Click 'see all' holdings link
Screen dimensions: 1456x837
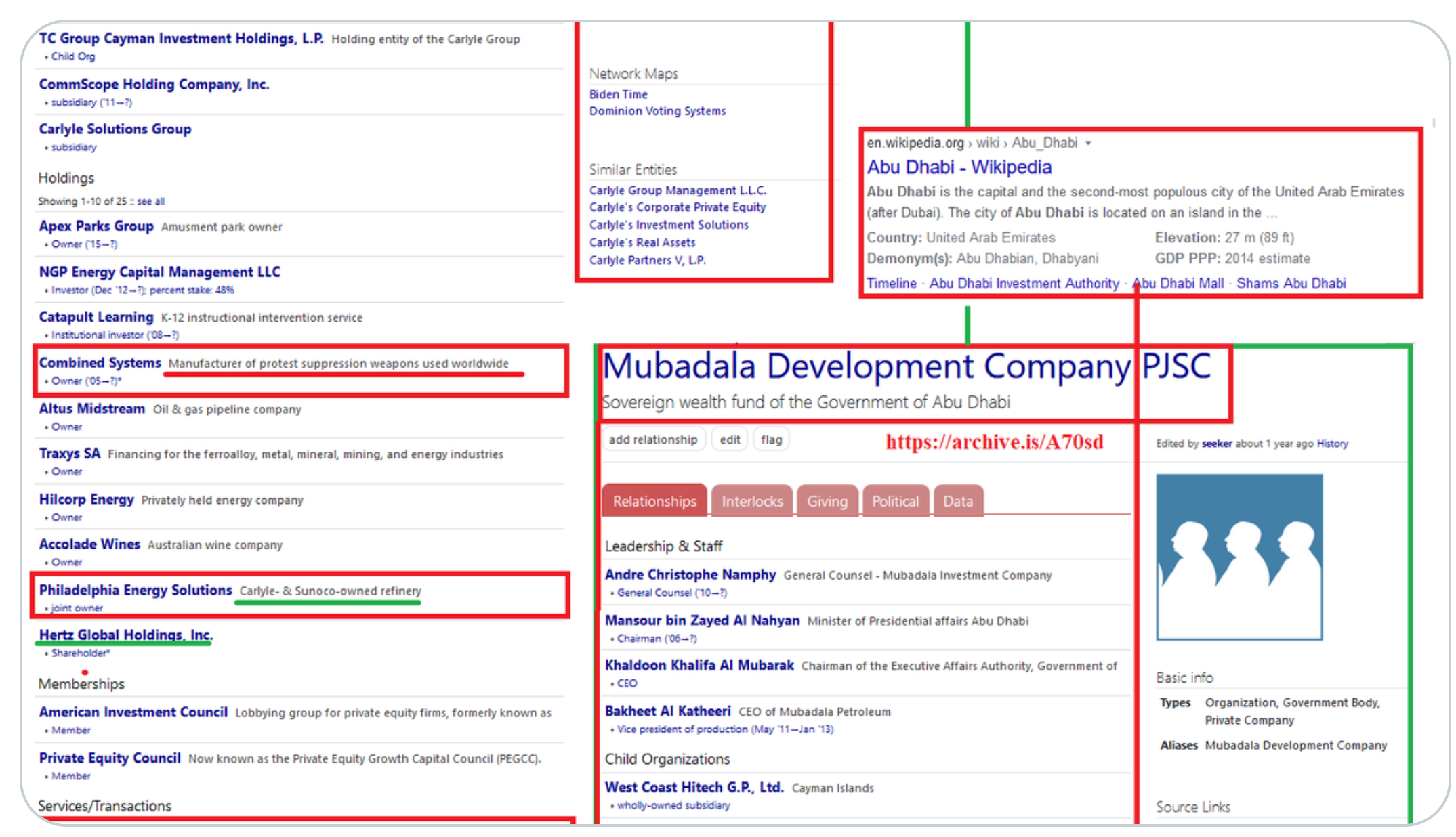[x=150, y=202]
